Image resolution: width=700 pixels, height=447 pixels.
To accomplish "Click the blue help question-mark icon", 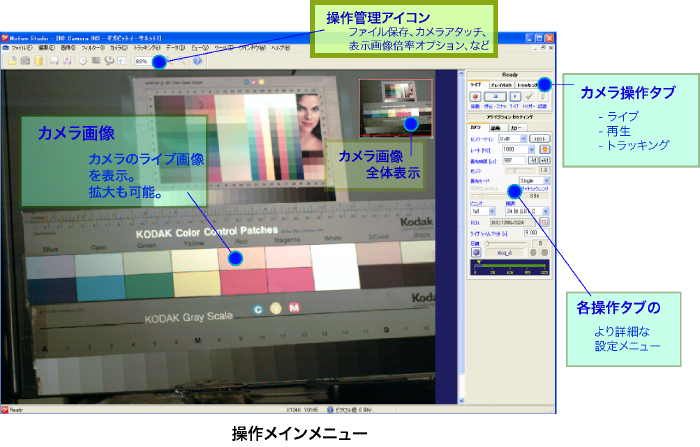I will (197, 61).
